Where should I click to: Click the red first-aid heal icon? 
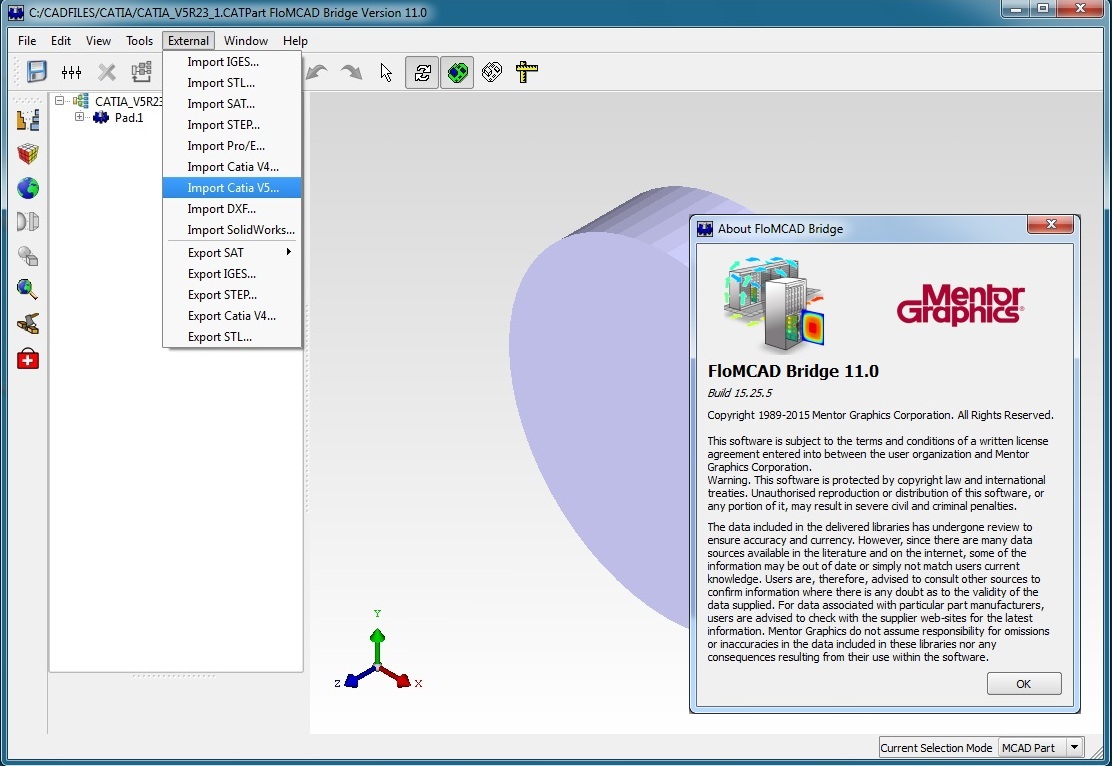tap(28, 359)
